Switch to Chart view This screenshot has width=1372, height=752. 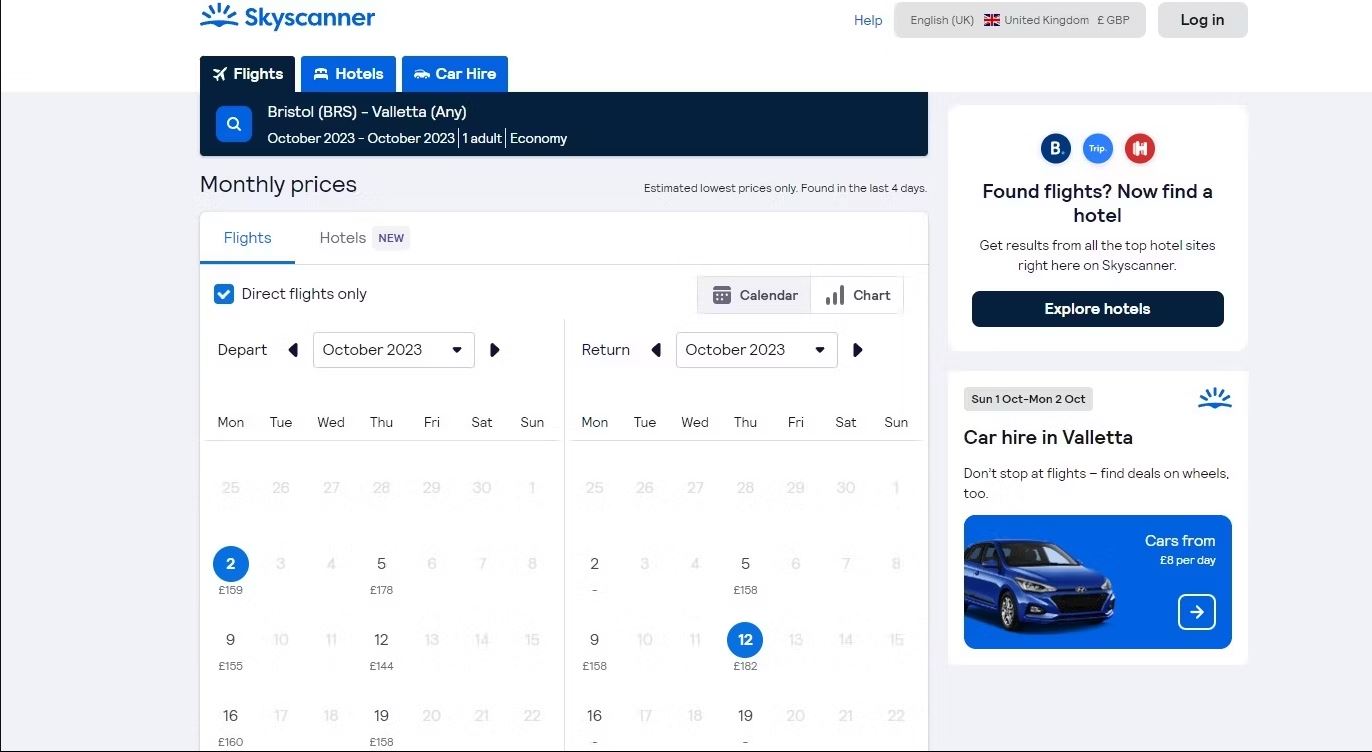tap(857, 295)
